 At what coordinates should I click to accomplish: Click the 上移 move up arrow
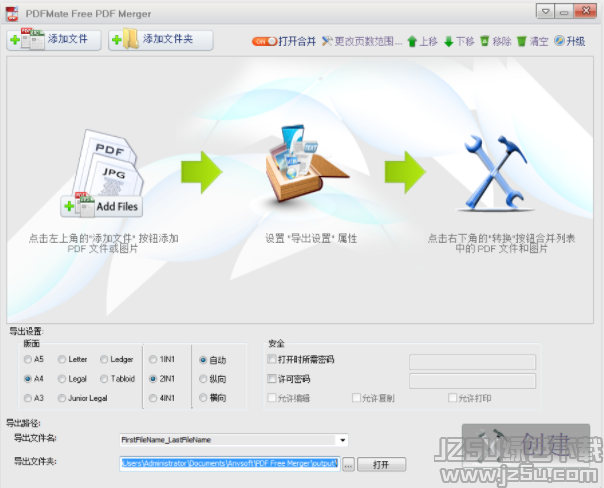[414, 41]
